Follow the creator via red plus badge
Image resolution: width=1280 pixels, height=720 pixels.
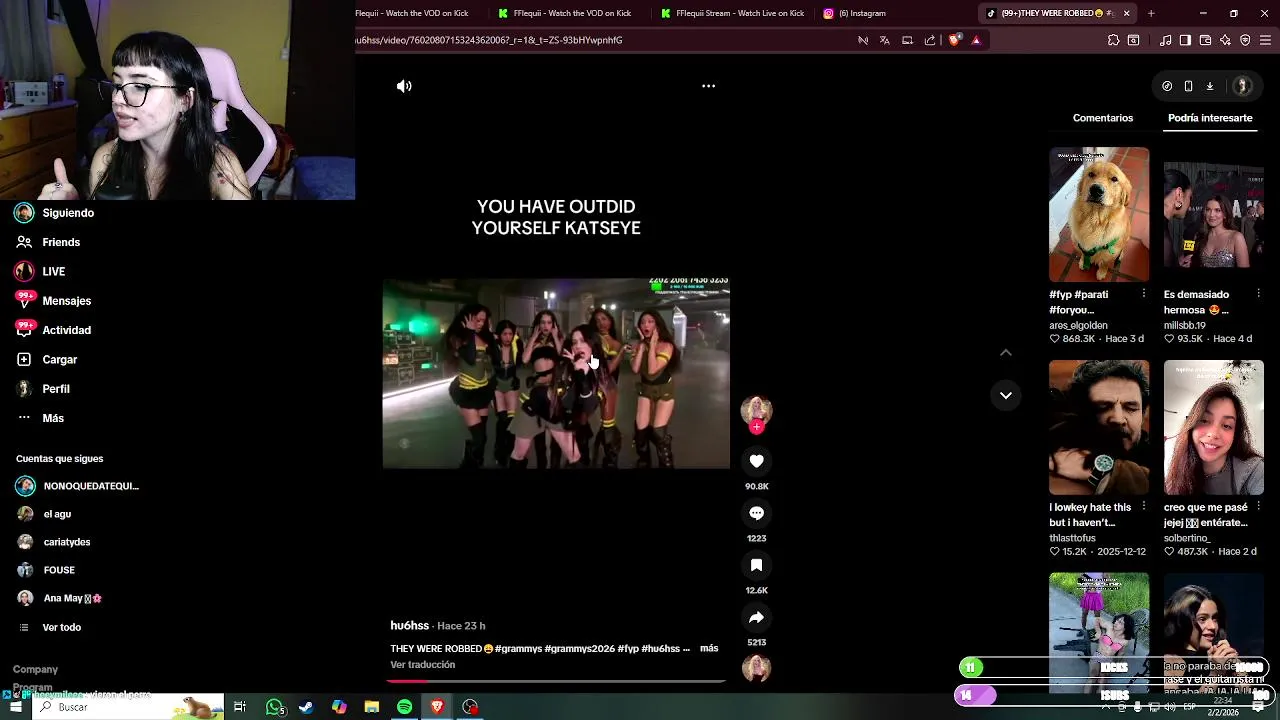coord(756,427)
